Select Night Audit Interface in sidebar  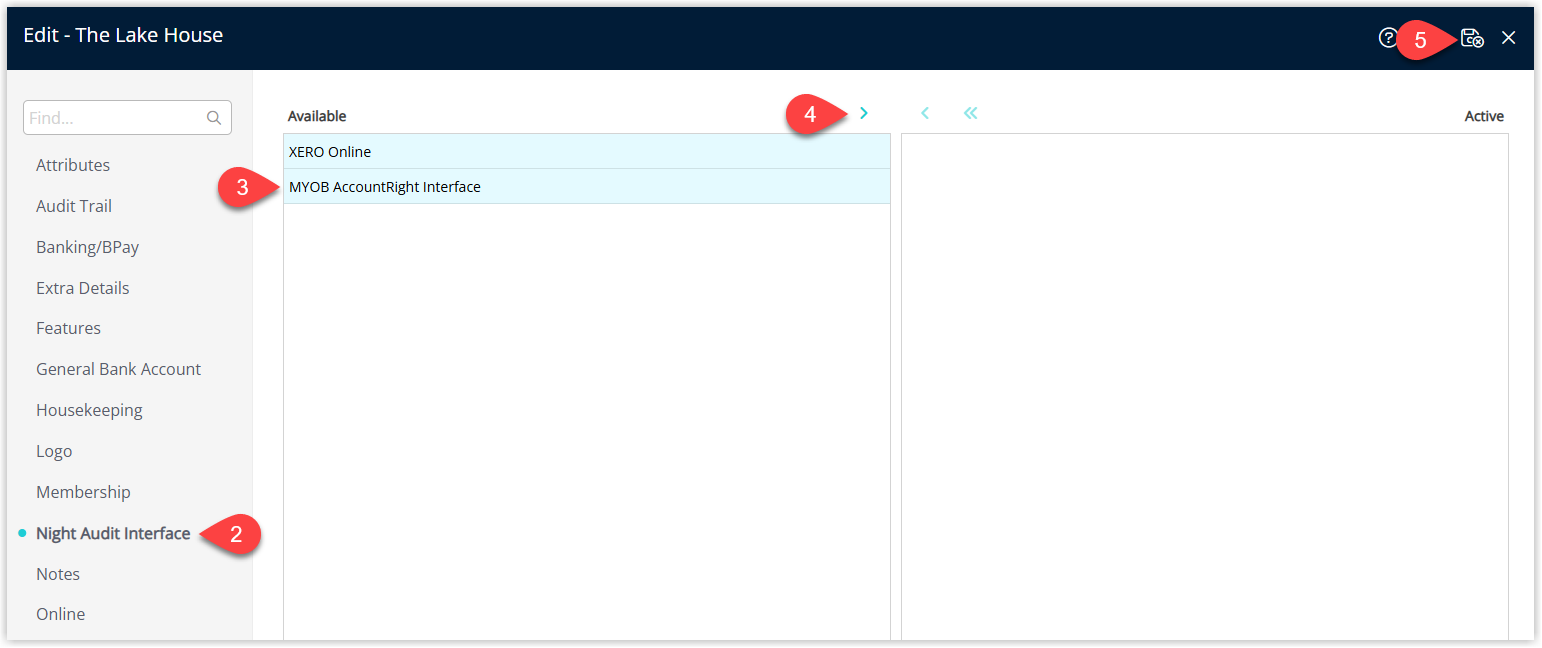tap(113, 533)
